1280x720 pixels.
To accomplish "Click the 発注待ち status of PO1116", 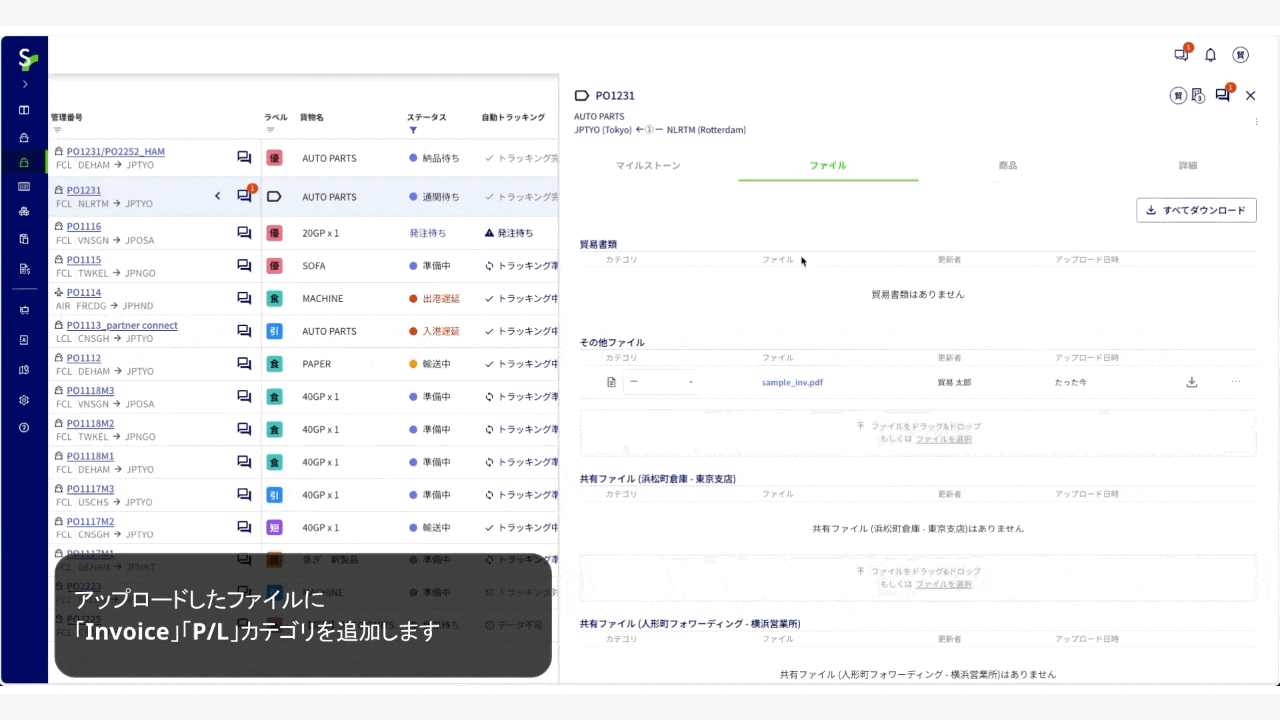I will (x=427, y=233).
